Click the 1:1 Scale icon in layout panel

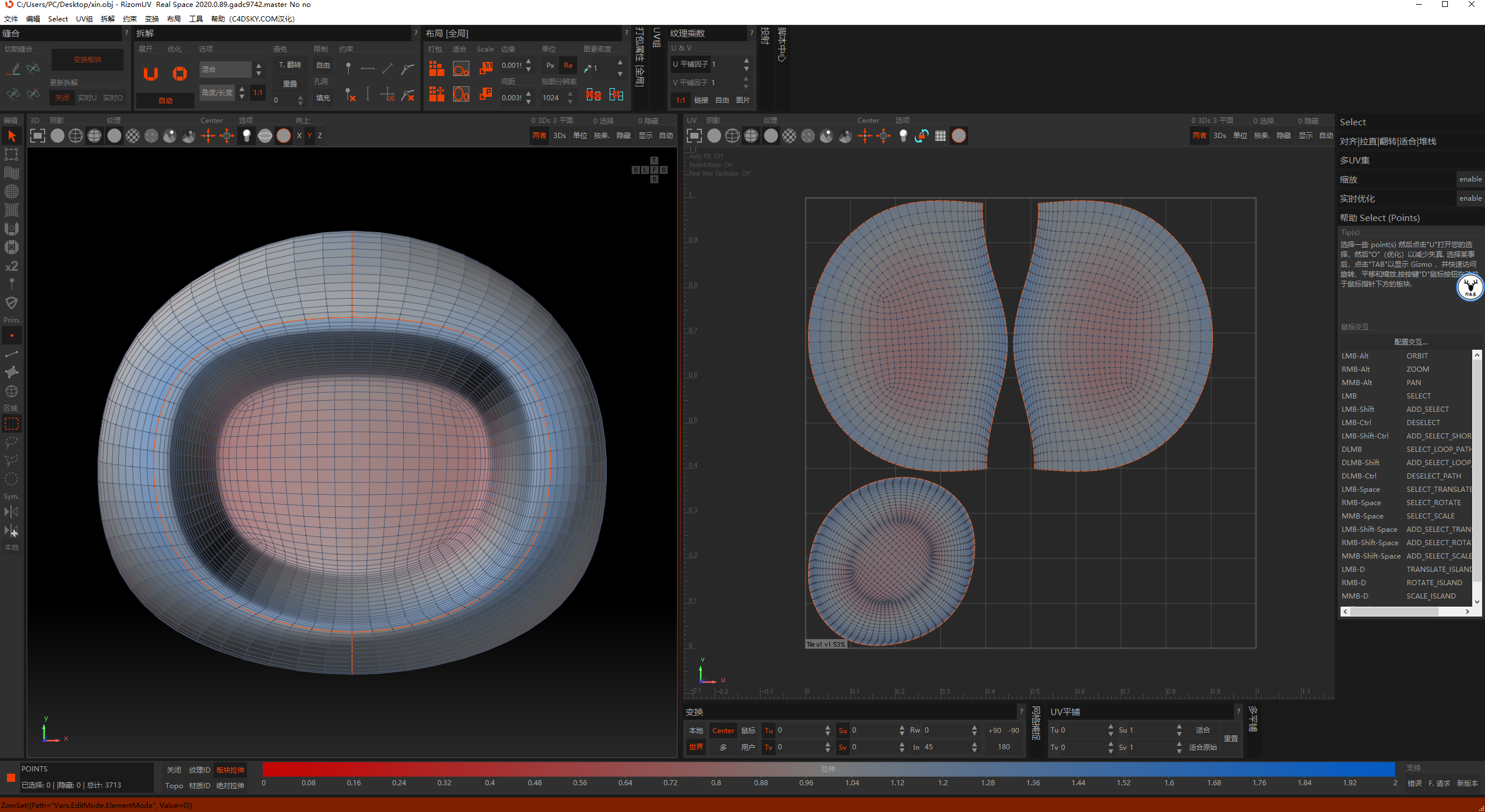pos(486,69)
